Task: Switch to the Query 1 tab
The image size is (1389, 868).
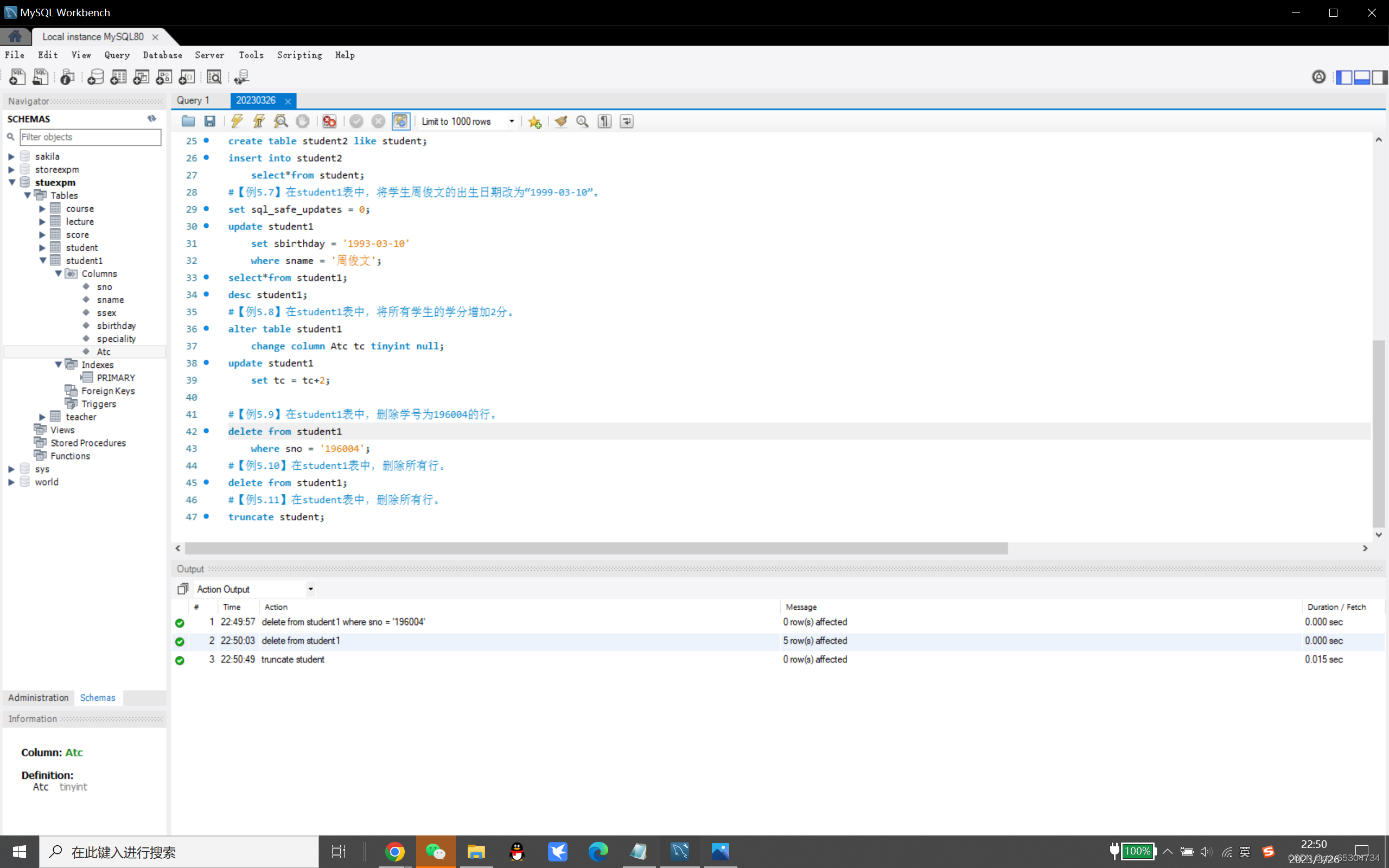Action: [x=193, y=100]
